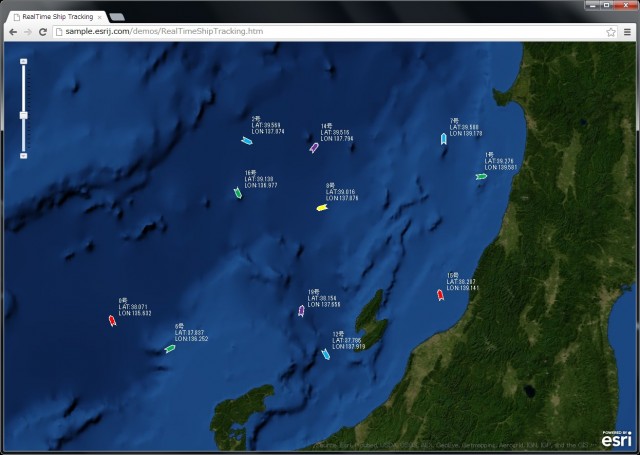The width and height of the screenshot is (640, 455).
Task: Zoom in using the slider plus button
Action: pos(23,64)
